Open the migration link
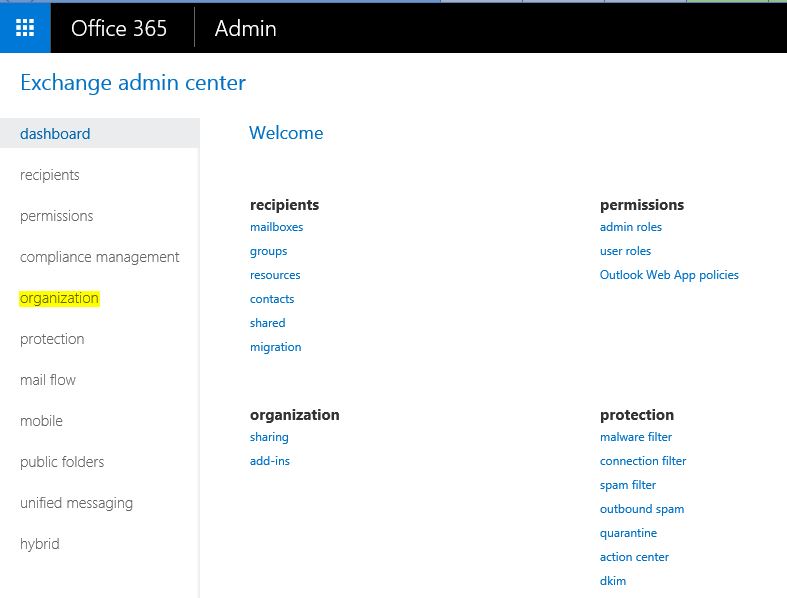Viewport: 787px width, 598px height. coord(276,347)
